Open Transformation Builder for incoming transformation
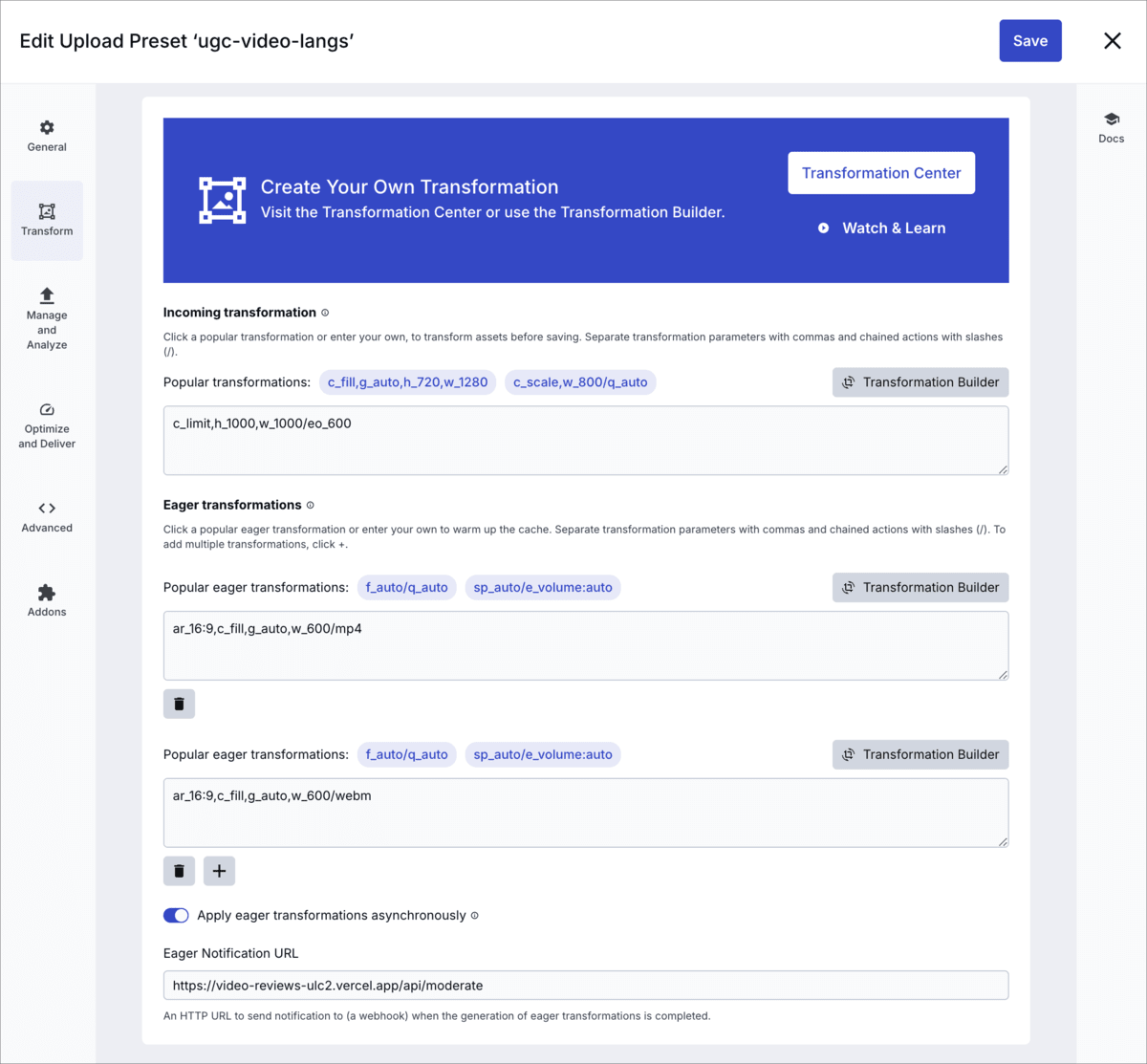The width and height of the screenshot is (1147, 1064). [920, 382]
